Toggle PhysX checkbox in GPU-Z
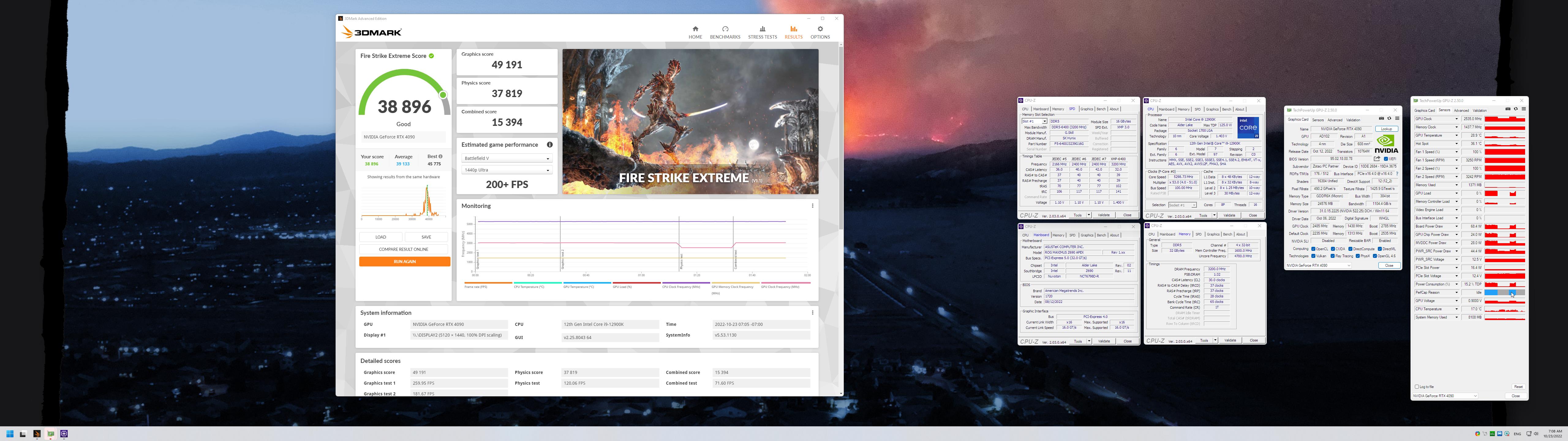This screenshot has width=1568, height=441. pos(1358,256)
